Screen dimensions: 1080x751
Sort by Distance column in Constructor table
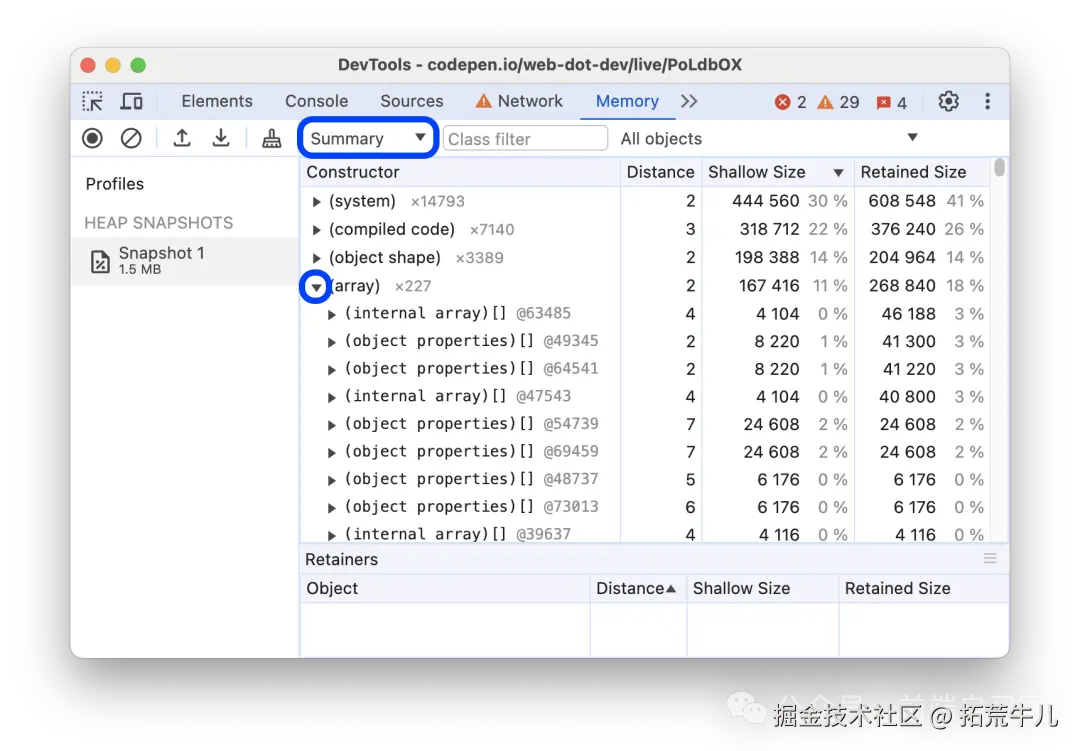click(x=661, y=172)
